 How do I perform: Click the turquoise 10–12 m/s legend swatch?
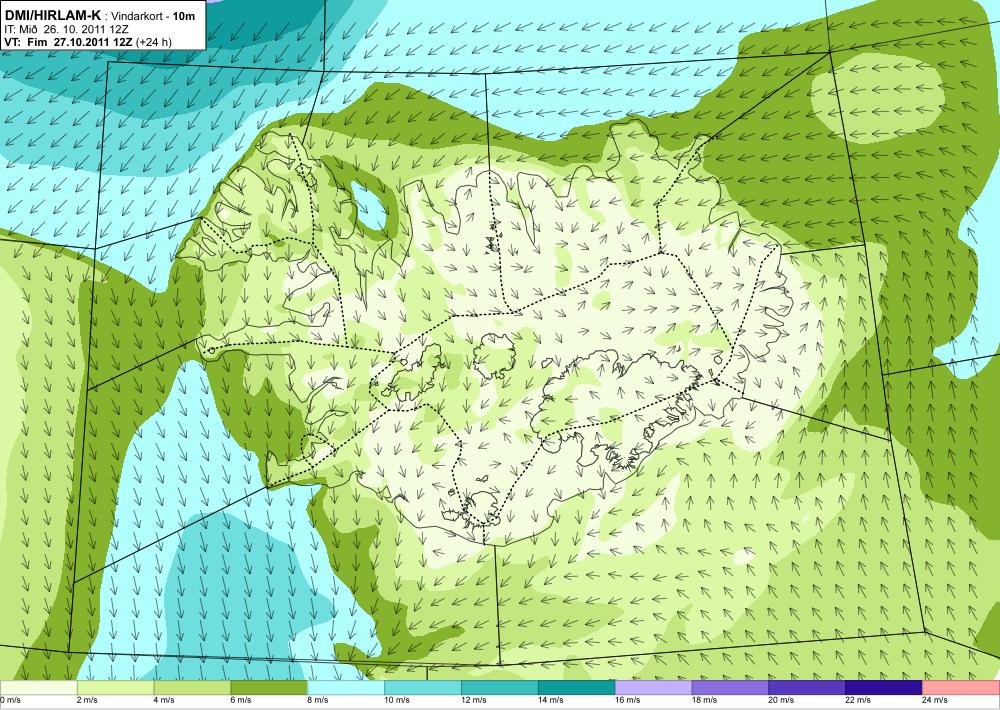423,688
